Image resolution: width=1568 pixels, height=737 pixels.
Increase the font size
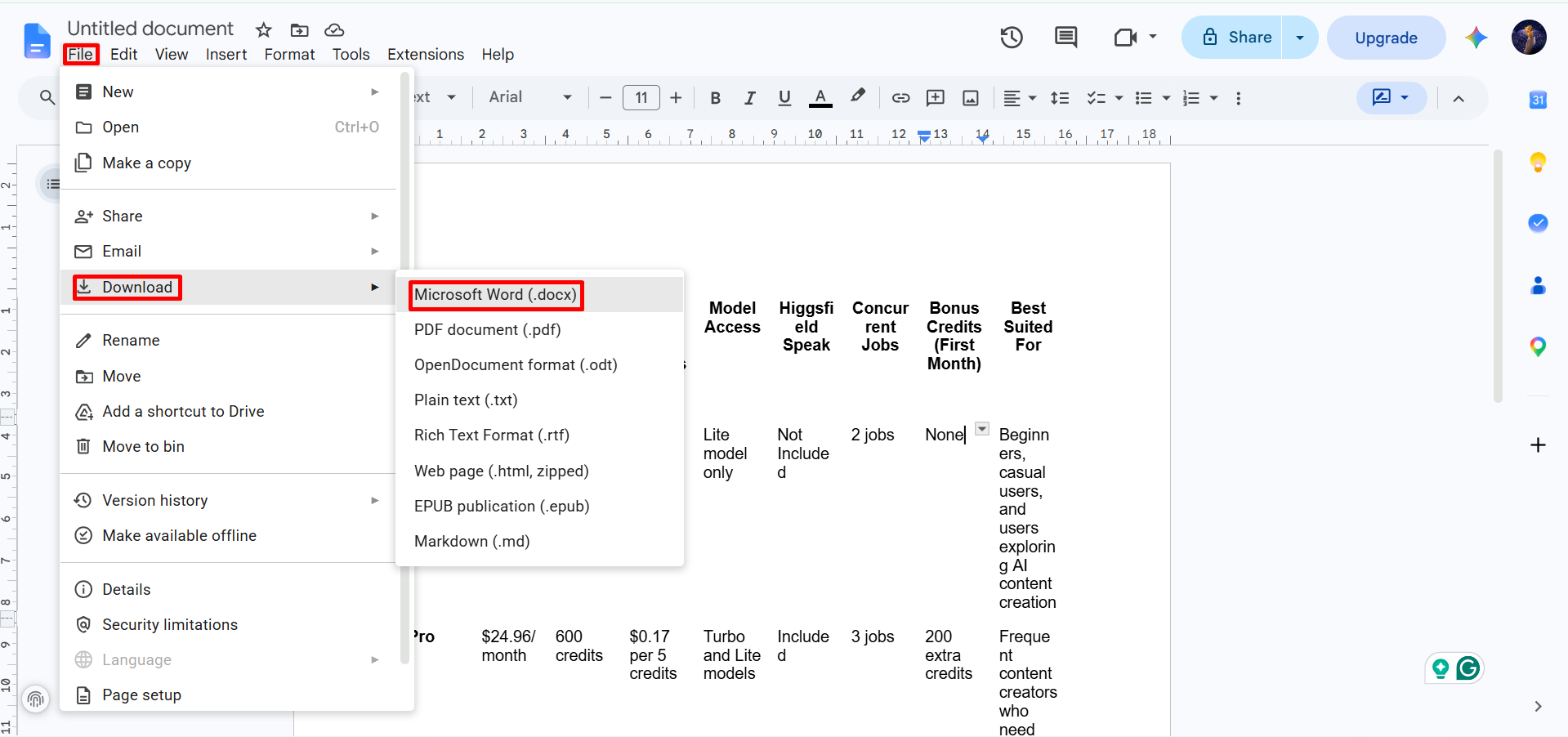[676, 98]
